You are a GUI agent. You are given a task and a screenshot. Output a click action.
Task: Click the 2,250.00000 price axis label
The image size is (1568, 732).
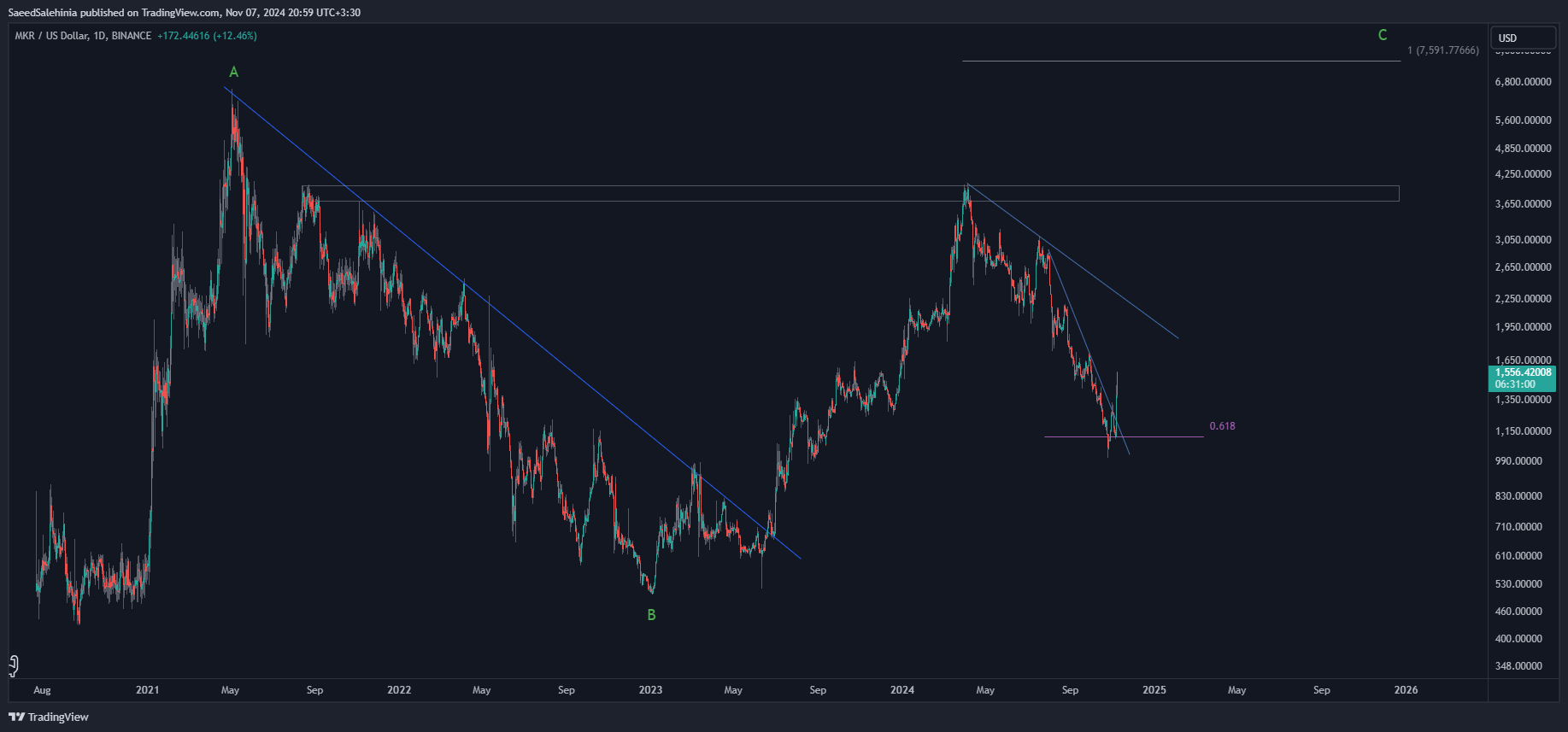tap(1523, 299)
